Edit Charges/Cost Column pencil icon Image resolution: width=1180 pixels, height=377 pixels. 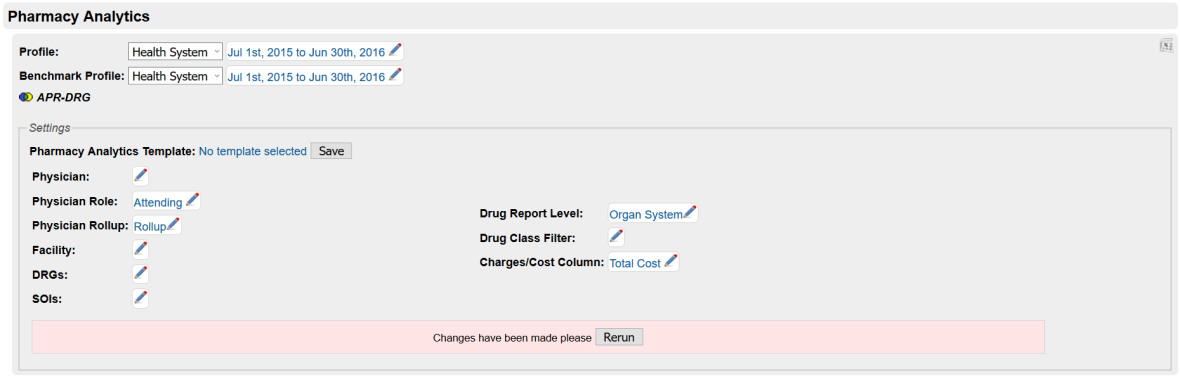pos(671,262)
